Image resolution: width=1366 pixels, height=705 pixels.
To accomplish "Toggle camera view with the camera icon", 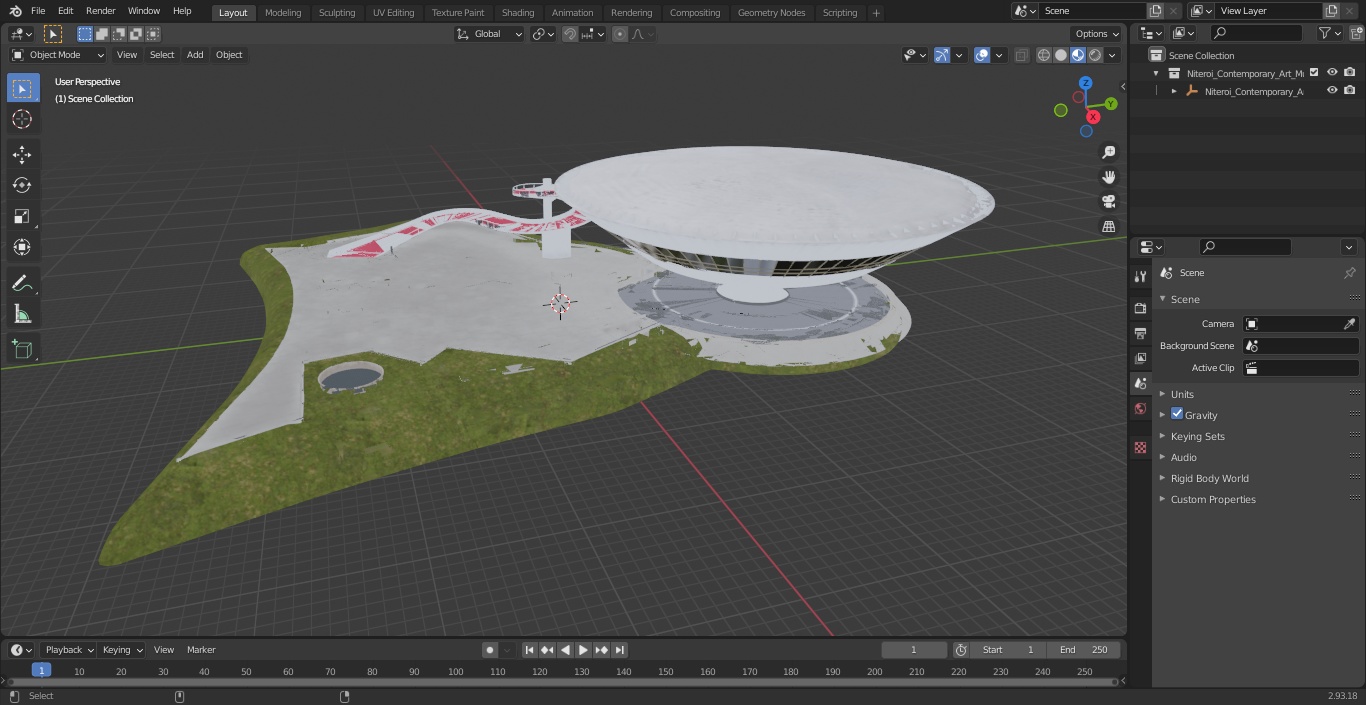I will click(x=1109, y=202).
